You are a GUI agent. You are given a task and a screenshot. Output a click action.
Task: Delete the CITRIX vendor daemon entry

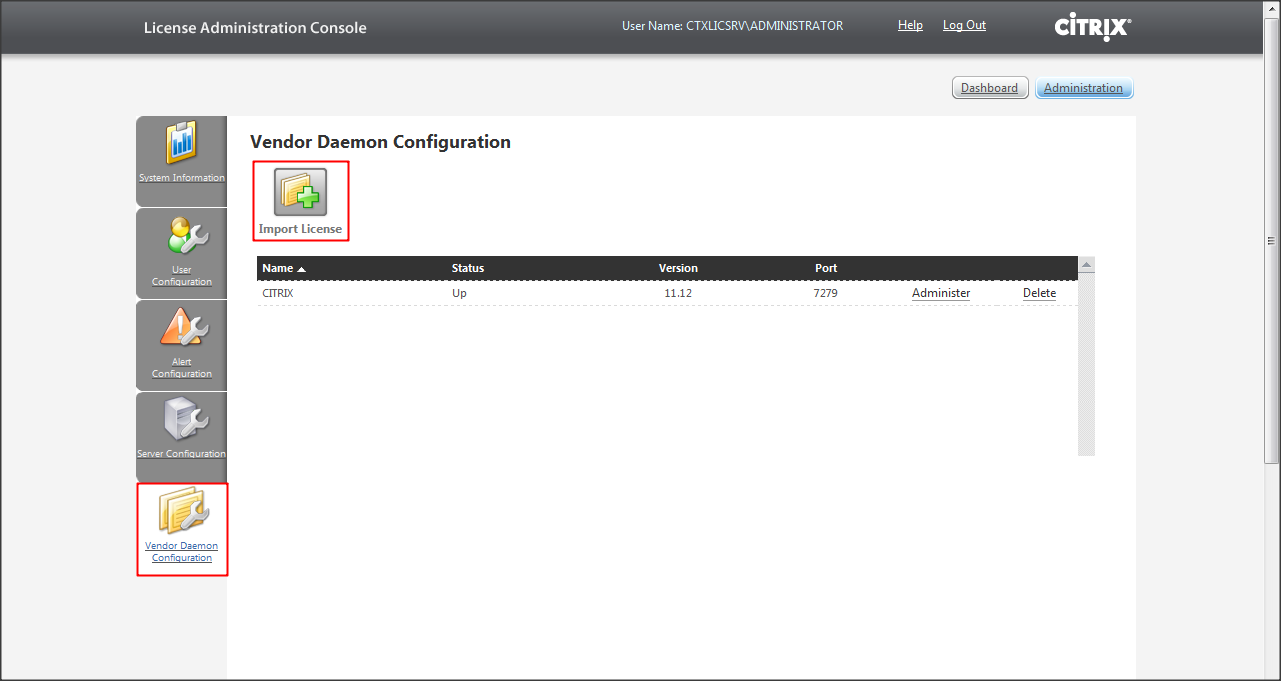coord(1039,294)
